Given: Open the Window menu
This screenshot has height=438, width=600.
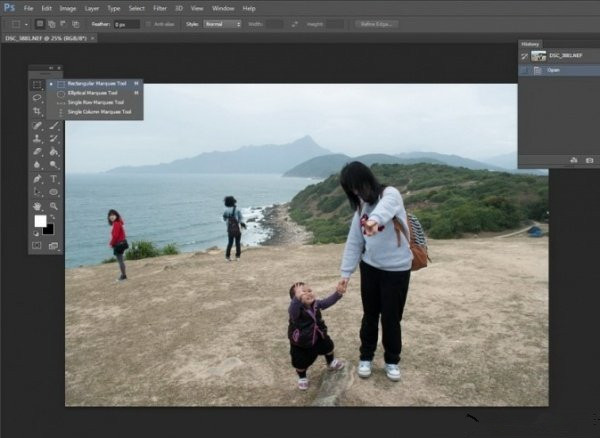Looking at the screenshot, I should pyautogui.click(x=223, y=8).
